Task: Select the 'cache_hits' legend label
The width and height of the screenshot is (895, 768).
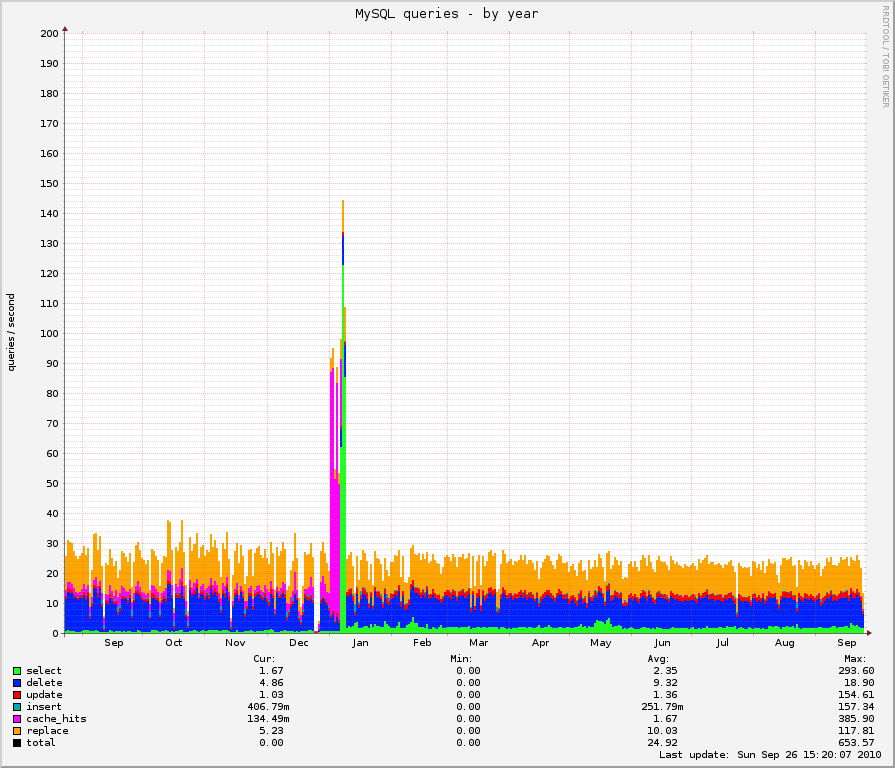Action: pos(56,719)
